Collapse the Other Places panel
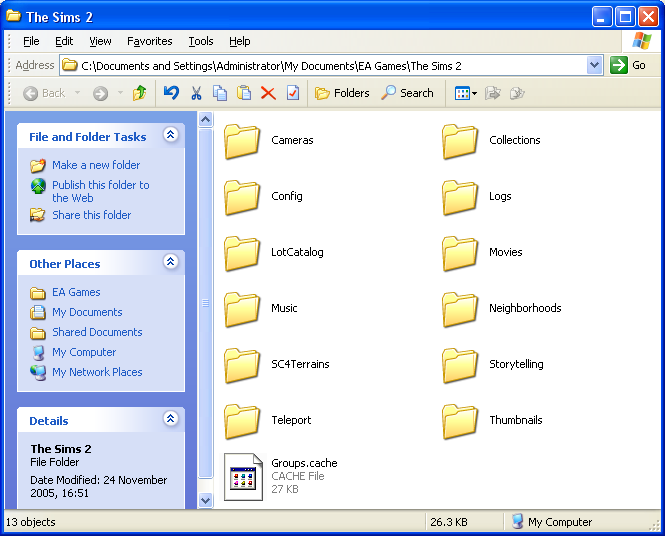 [x=170, y=262]
